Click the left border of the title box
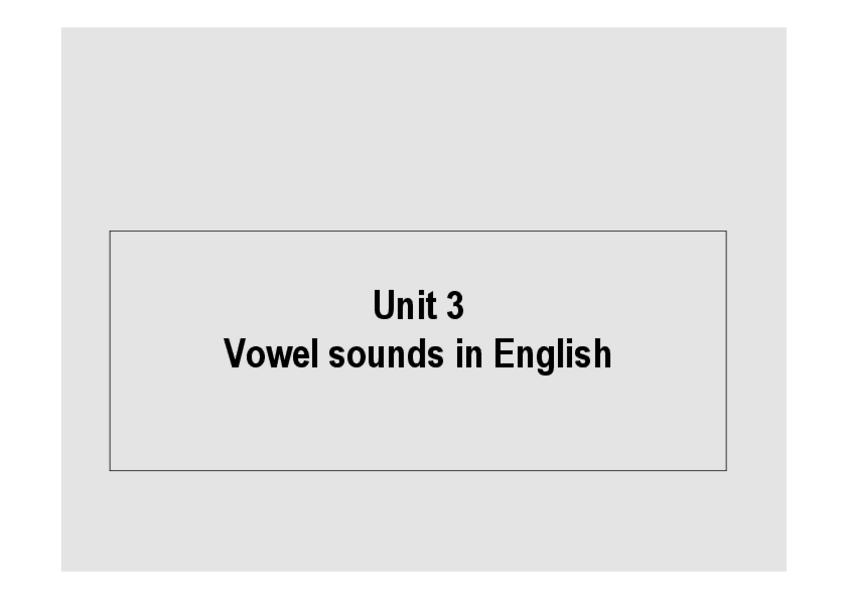This screenshot has height=599, width=848. 110,350
